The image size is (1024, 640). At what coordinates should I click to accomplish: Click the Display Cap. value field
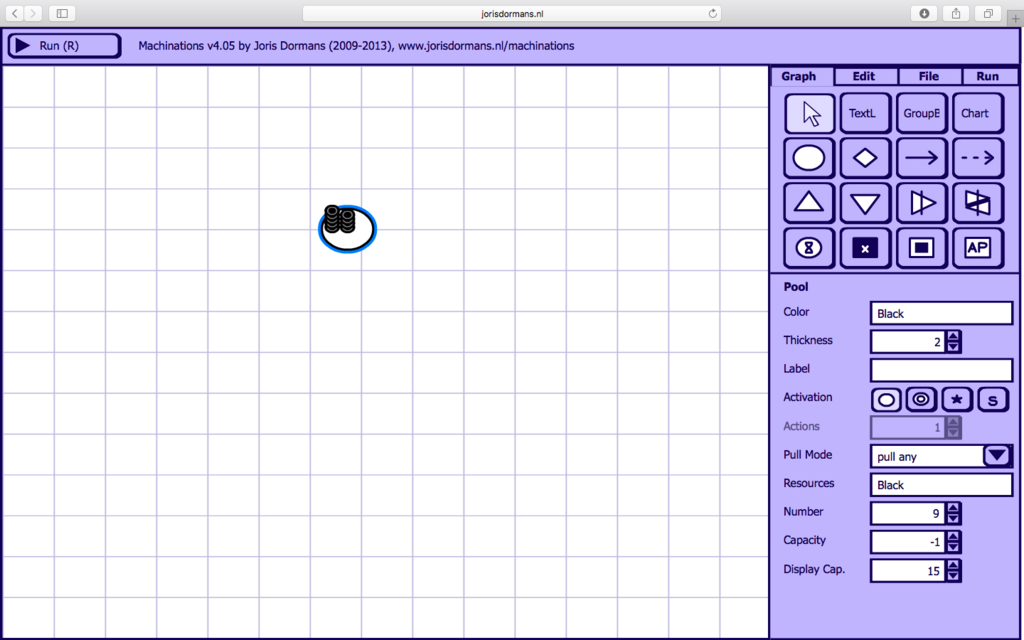point(908,571)
